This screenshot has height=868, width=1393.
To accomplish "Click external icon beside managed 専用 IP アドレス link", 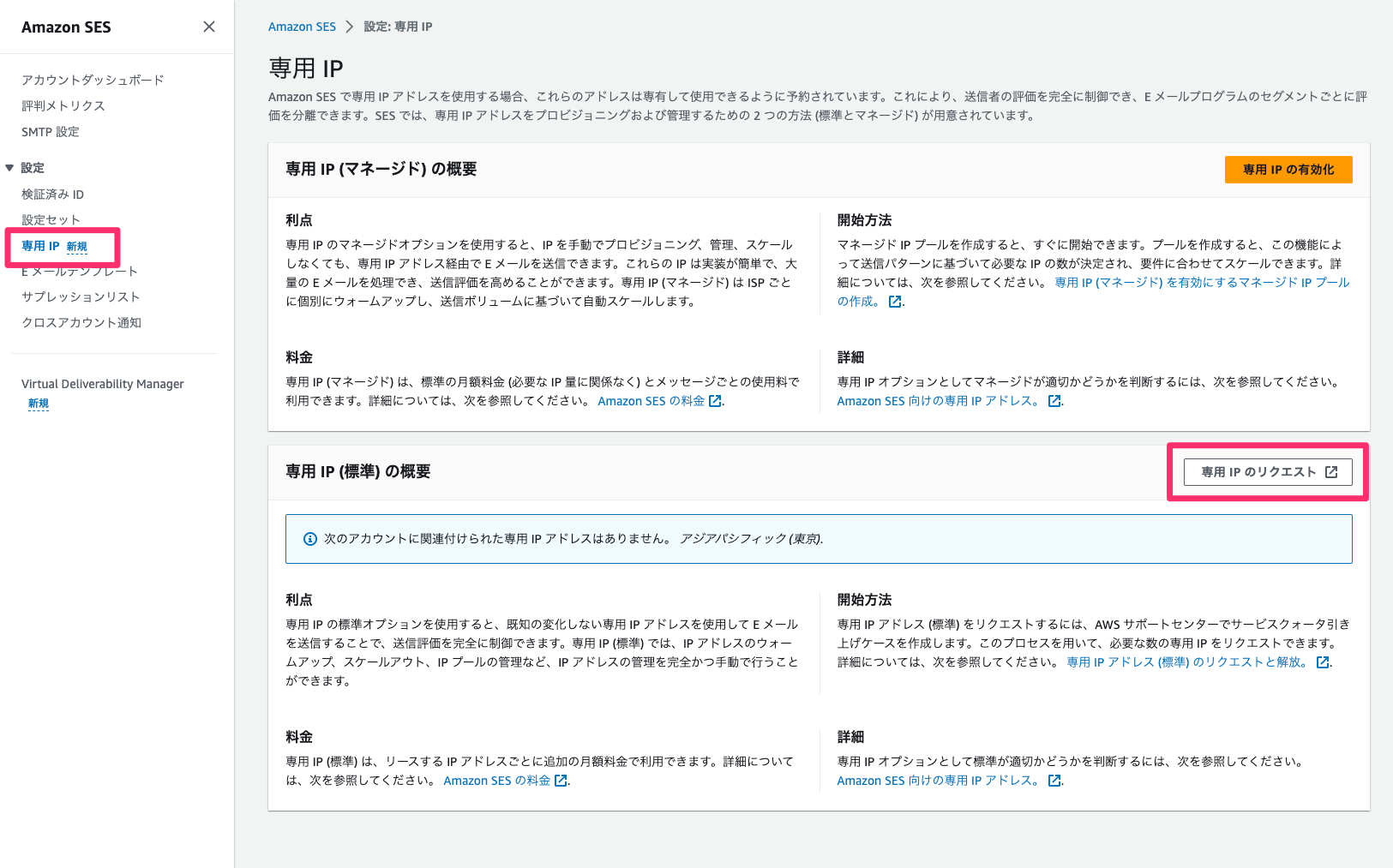I will point(1054,401).
